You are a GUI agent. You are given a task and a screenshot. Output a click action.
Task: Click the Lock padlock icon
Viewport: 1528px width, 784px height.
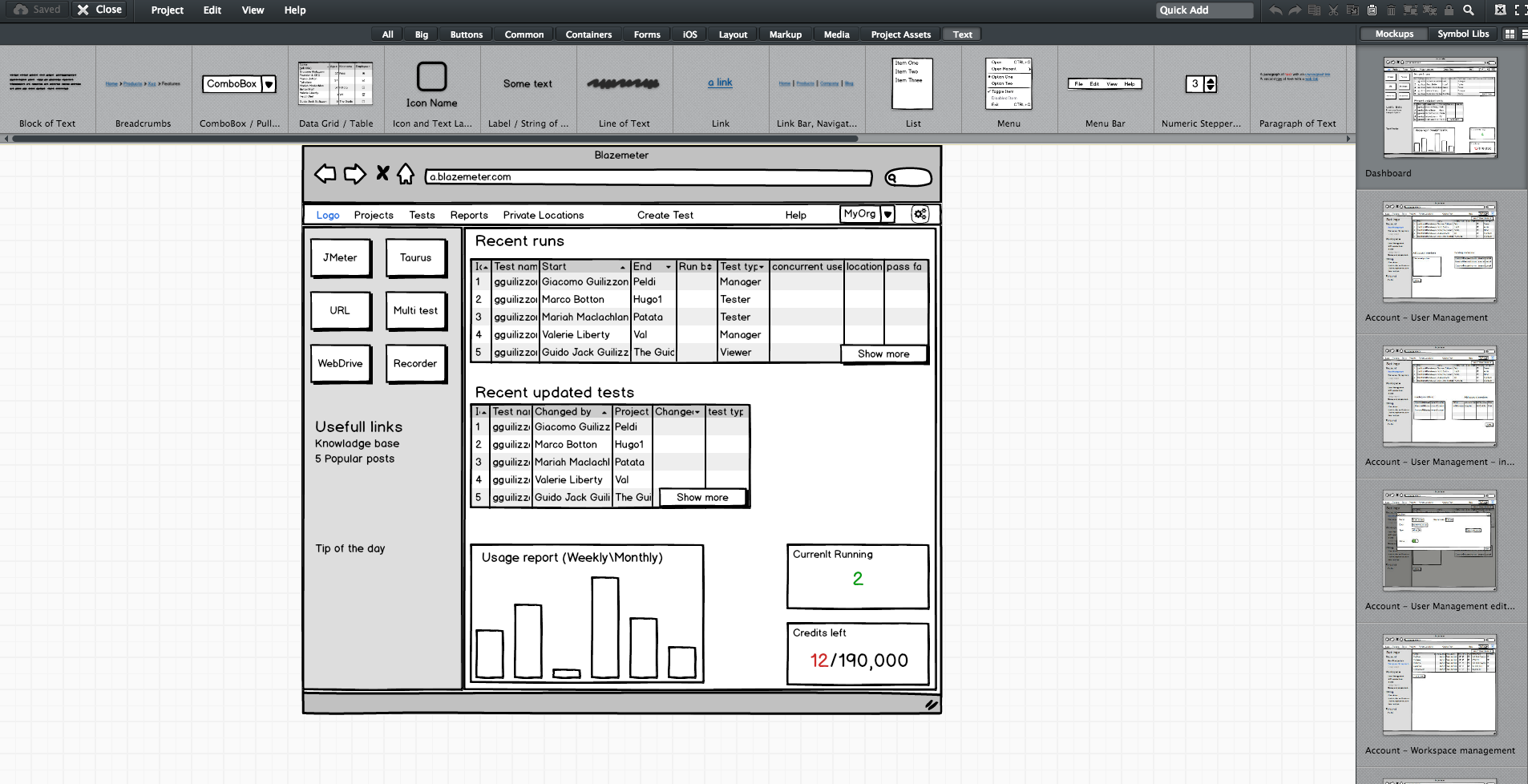point(1449,10)
